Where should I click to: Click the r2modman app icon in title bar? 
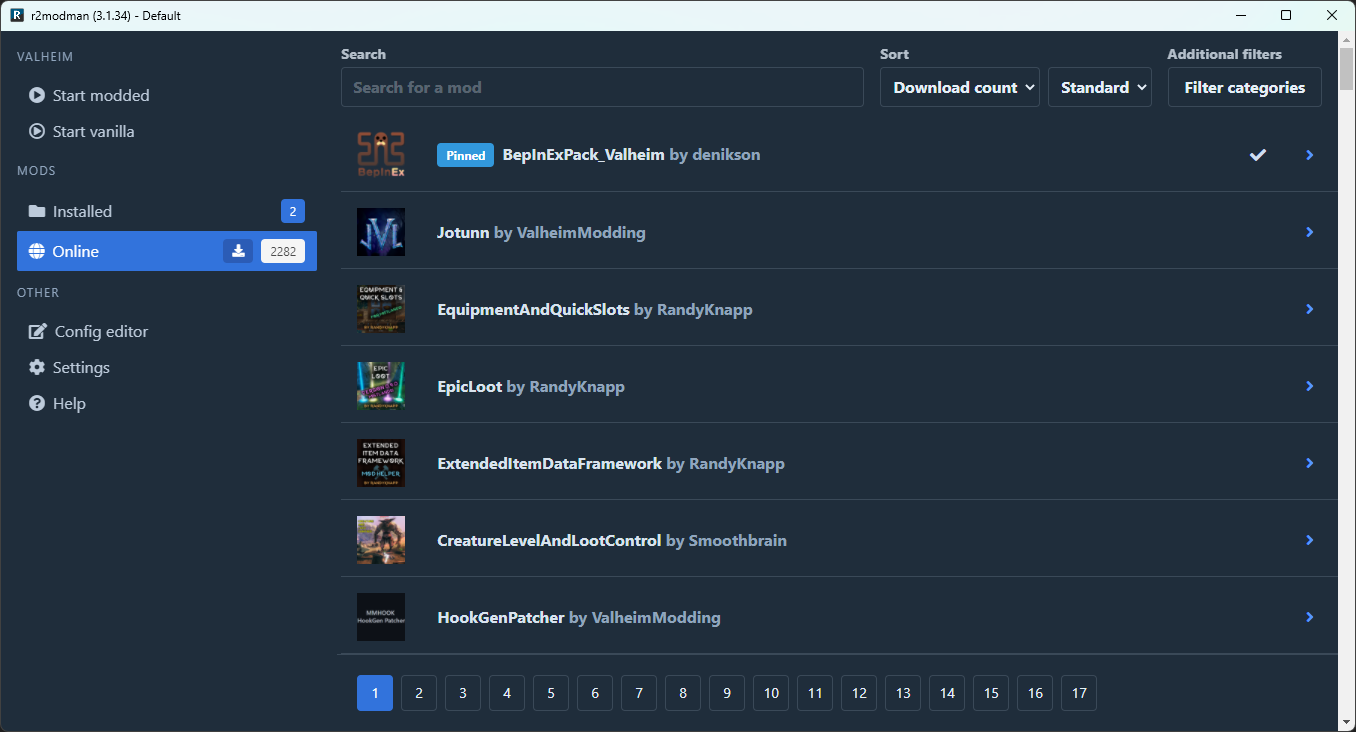tap(17, 15)
